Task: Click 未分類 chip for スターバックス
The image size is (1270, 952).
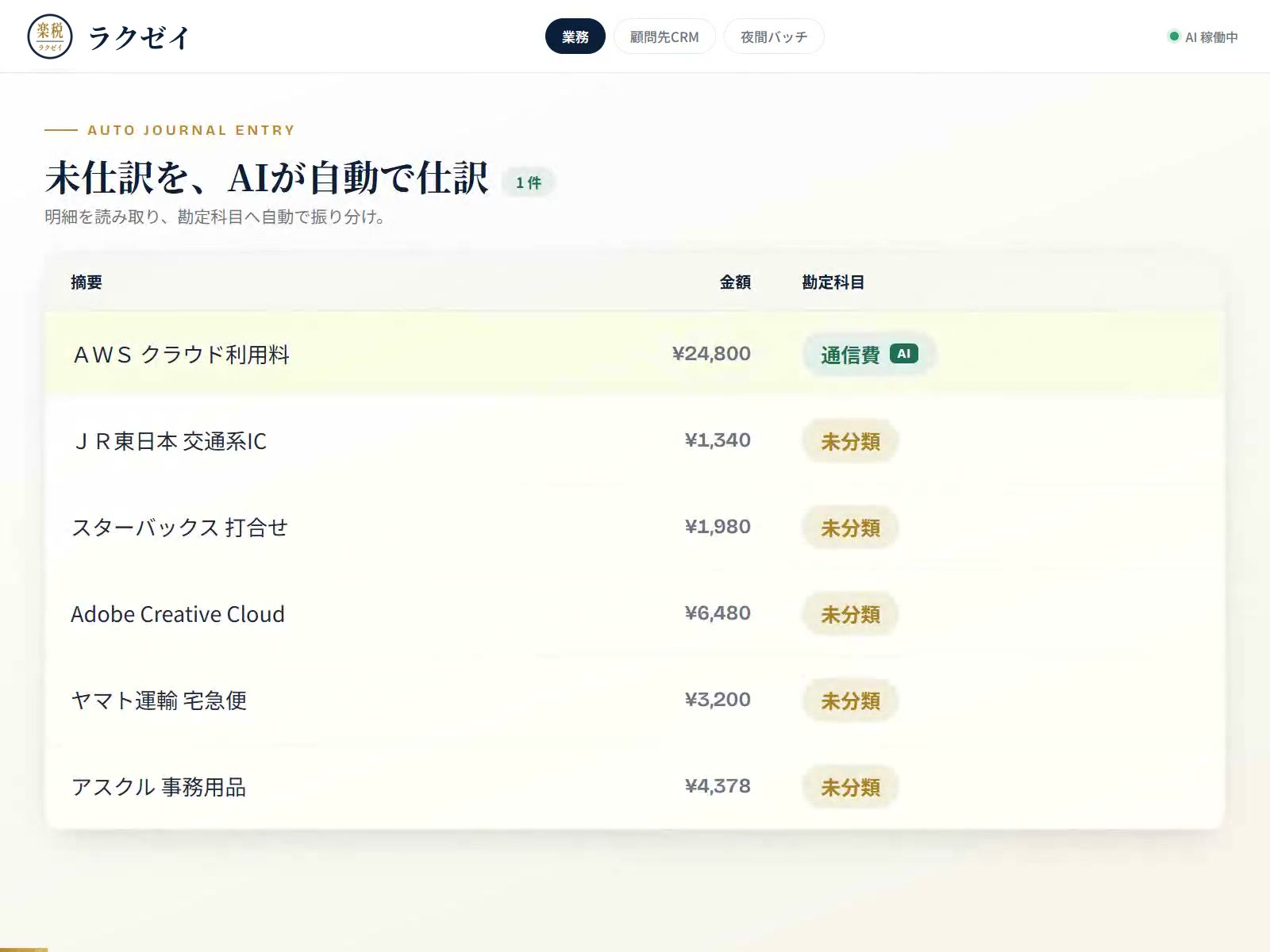Action: [850, 528]
